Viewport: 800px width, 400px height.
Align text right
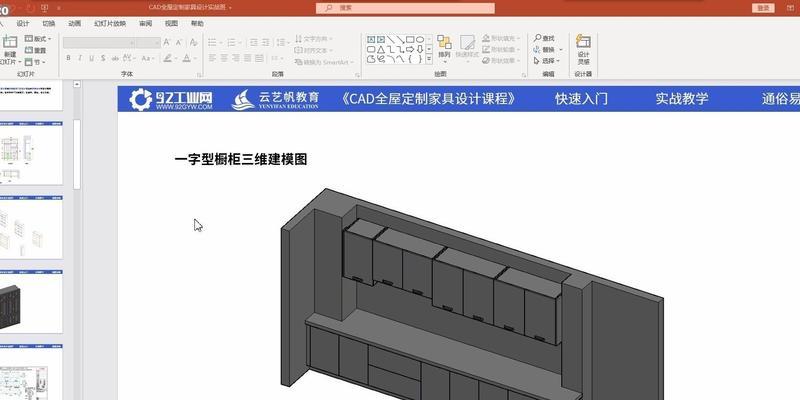pyautogui.click(x=236, y=58)
